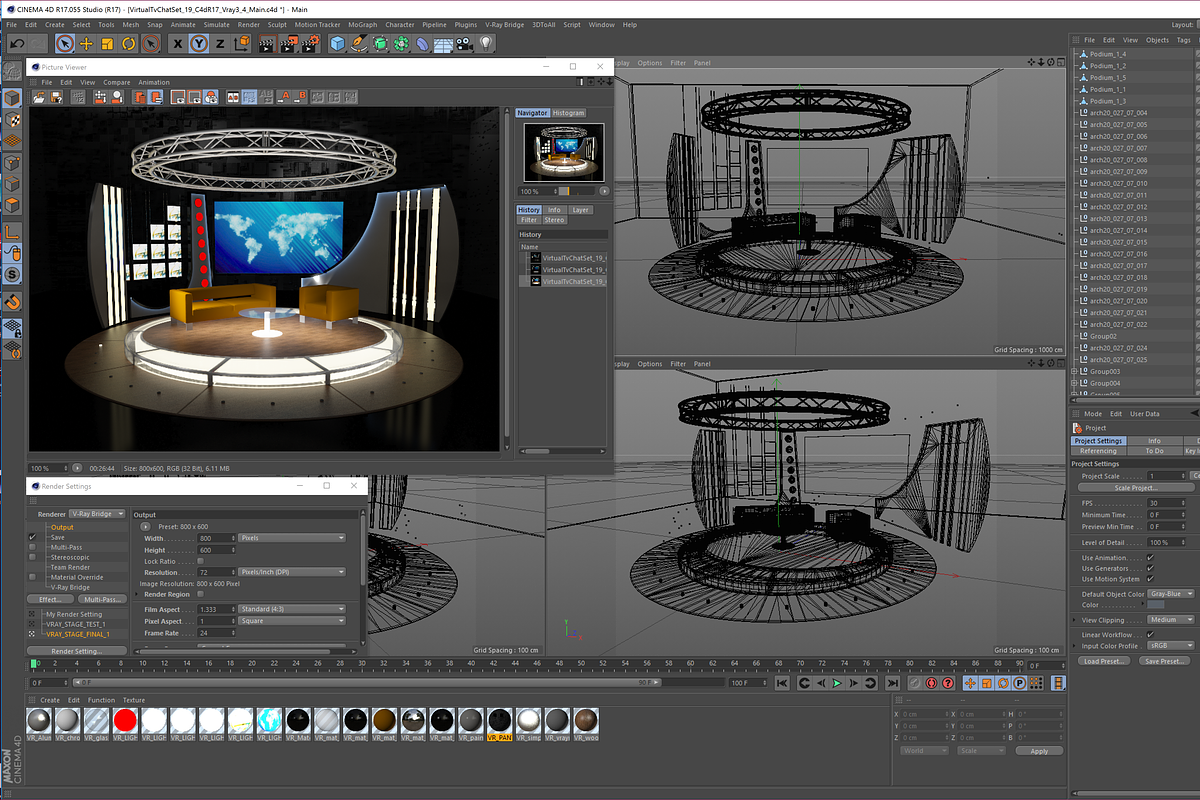Screen dimensions: 1200x800
Task: Open the View Clipping Medium dropdown
Action: pos(1171,620)
